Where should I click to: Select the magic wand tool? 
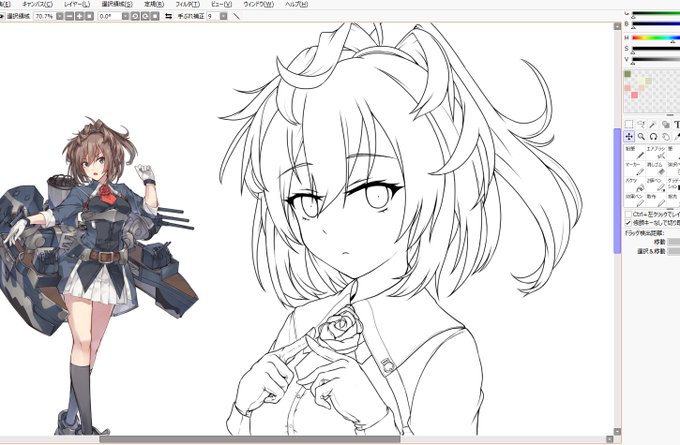pyautogui.click(x=653, y=125)
